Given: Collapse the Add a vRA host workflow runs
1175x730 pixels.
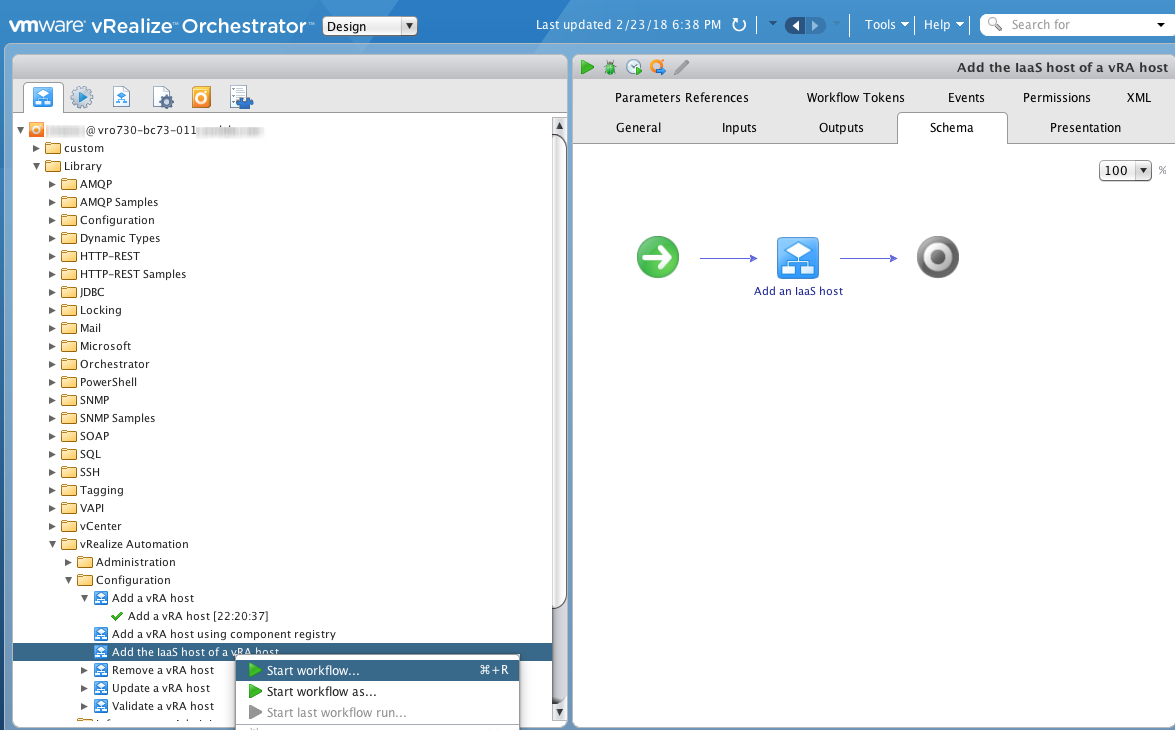Looking at the screenshot, I should (x=85, y=598).
